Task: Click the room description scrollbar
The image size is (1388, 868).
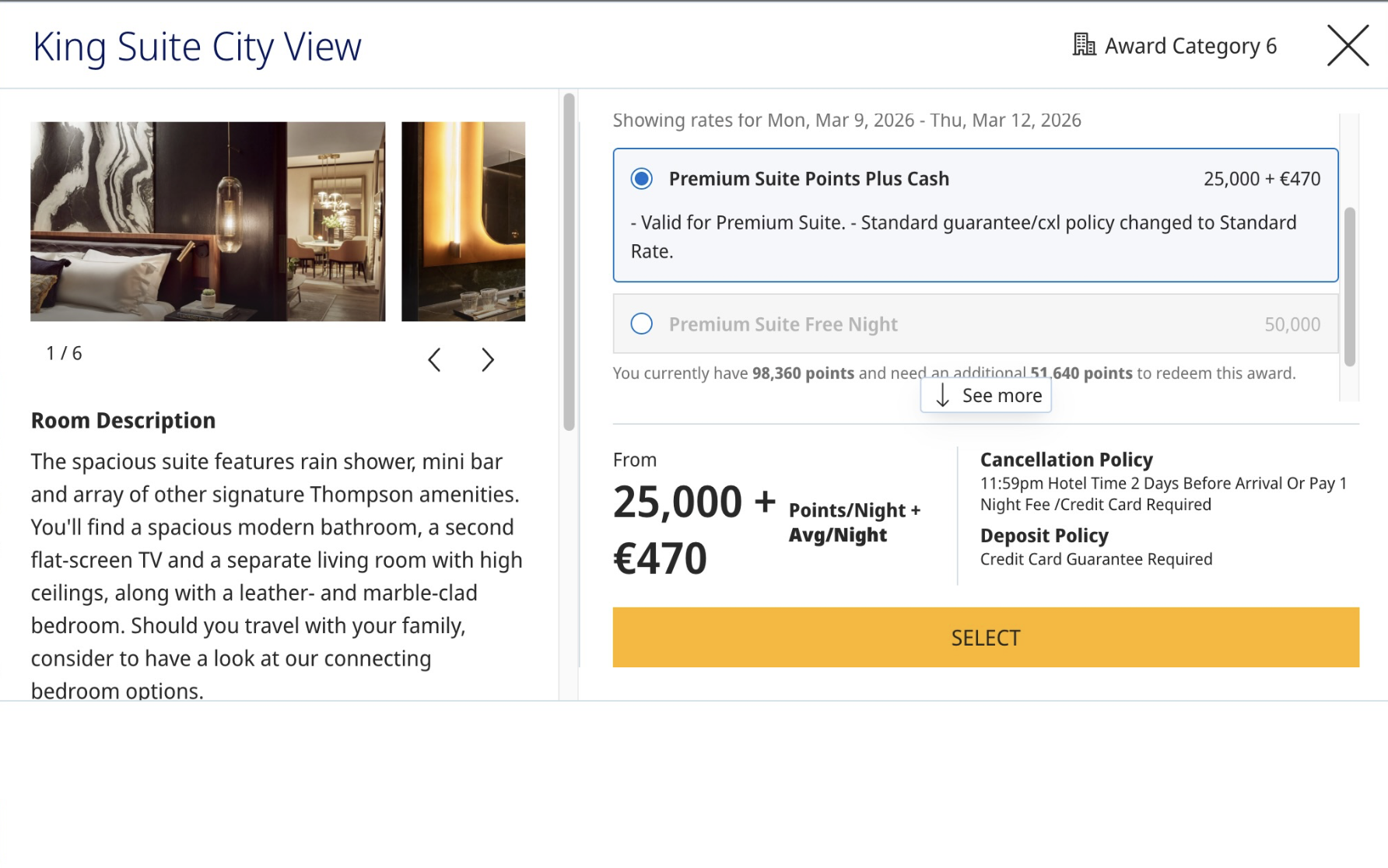Action: (570, 261)
